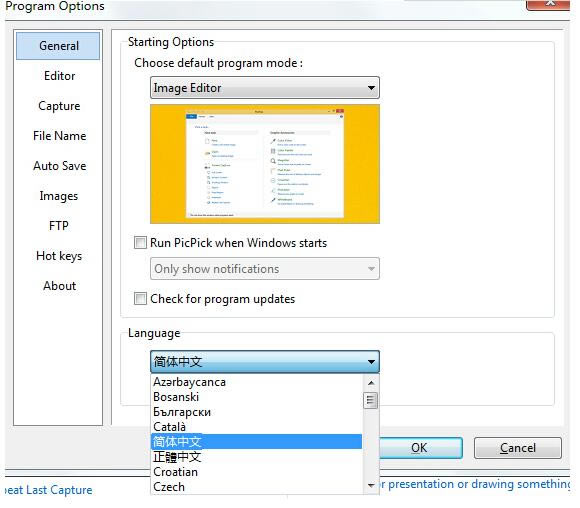This screenshot has height=508, width=580.
Task: Open the Only show notifications dropdown
Action: 264,269
